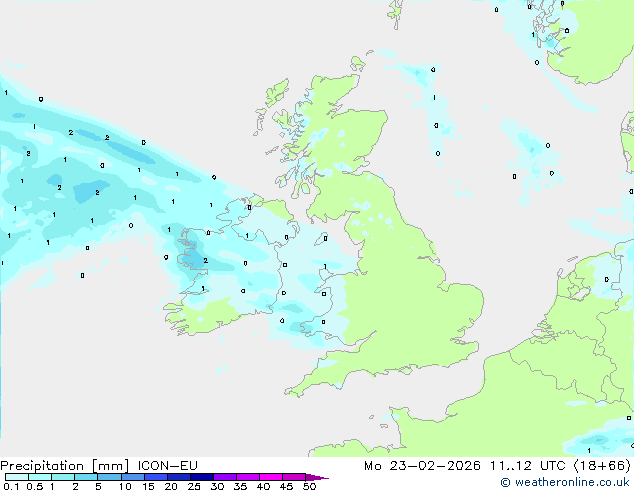Click the 35–40 mm magenta legend swatch
This screenshot has width=634, height=490.
(x=248, y=477)
